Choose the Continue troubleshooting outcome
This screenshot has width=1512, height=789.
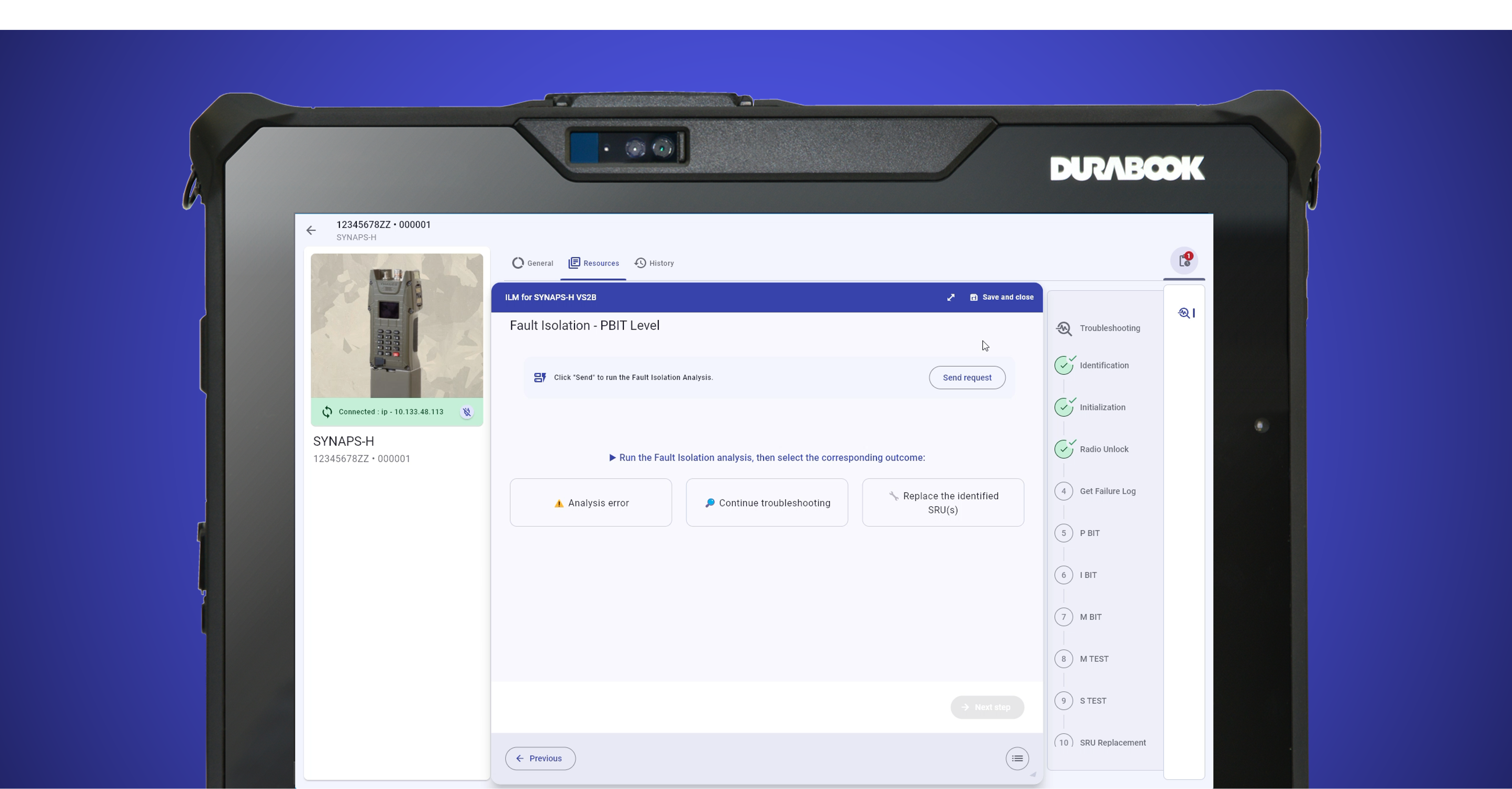click(767, 502)
